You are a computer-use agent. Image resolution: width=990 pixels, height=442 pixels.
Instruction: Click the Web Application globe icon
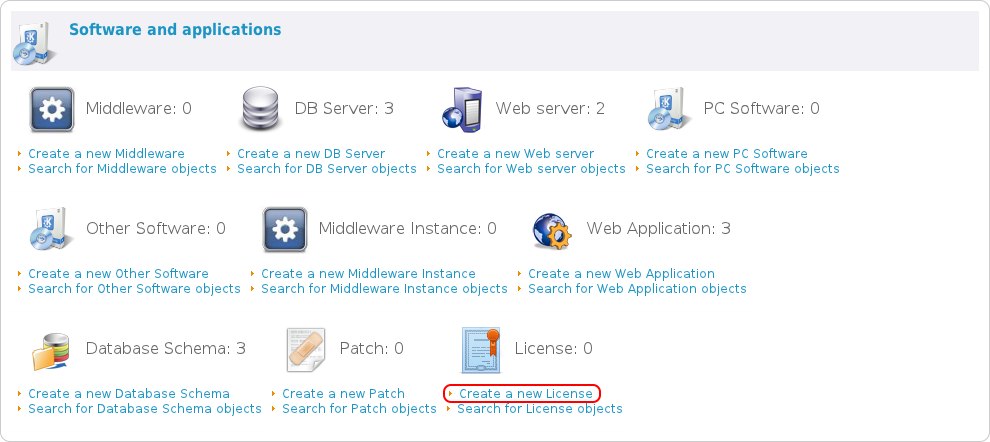[552, 230]
